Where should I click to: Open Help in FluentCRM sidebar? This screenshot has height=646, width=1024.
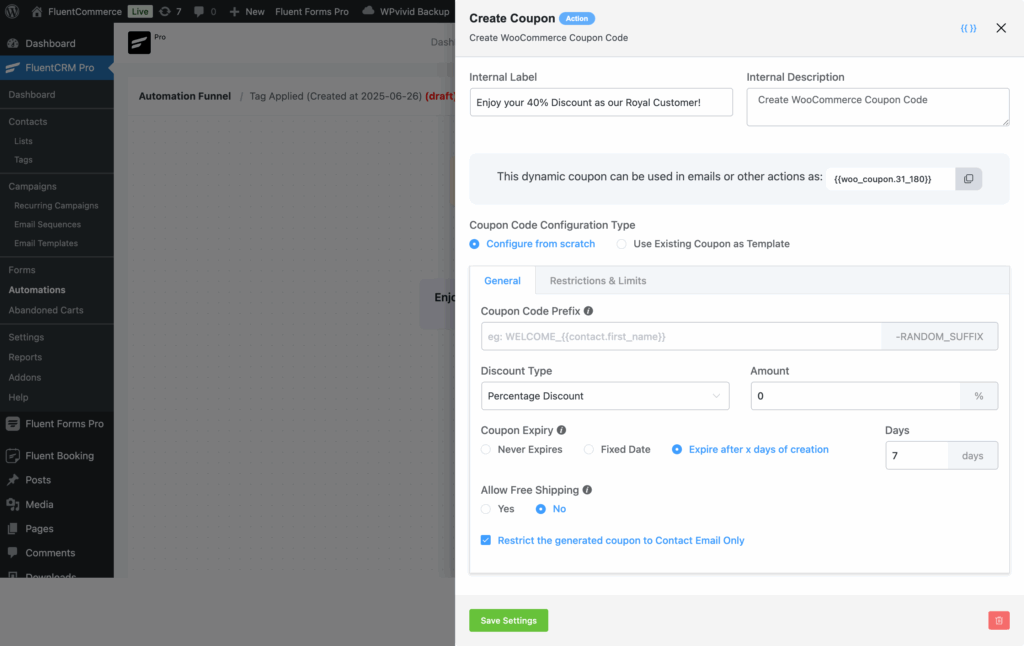(18, 397)
